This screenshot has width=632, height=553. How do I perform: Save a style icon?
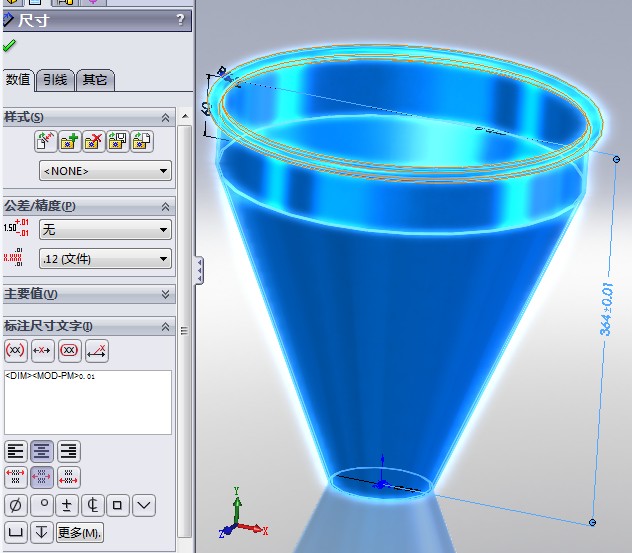[118, 141]
